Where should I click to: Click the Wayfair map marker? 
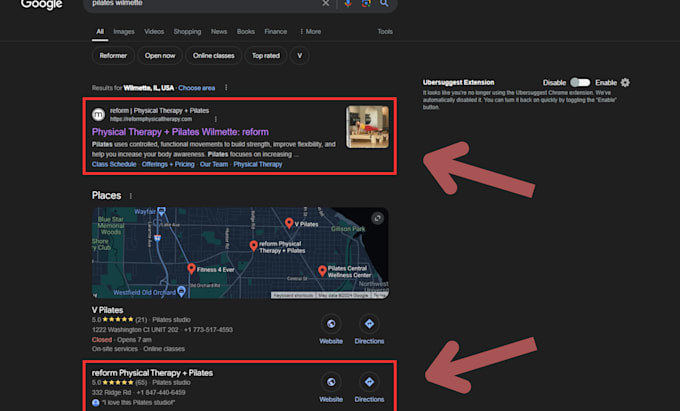click(161, 212)
